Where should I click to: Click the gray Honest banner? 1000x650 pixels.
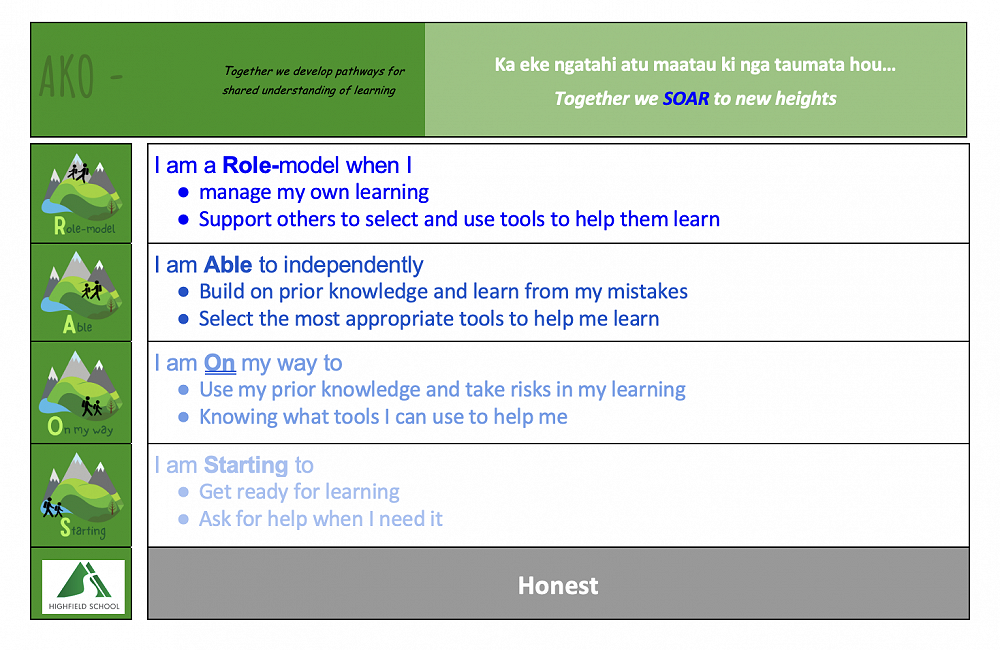pos(558,584)
